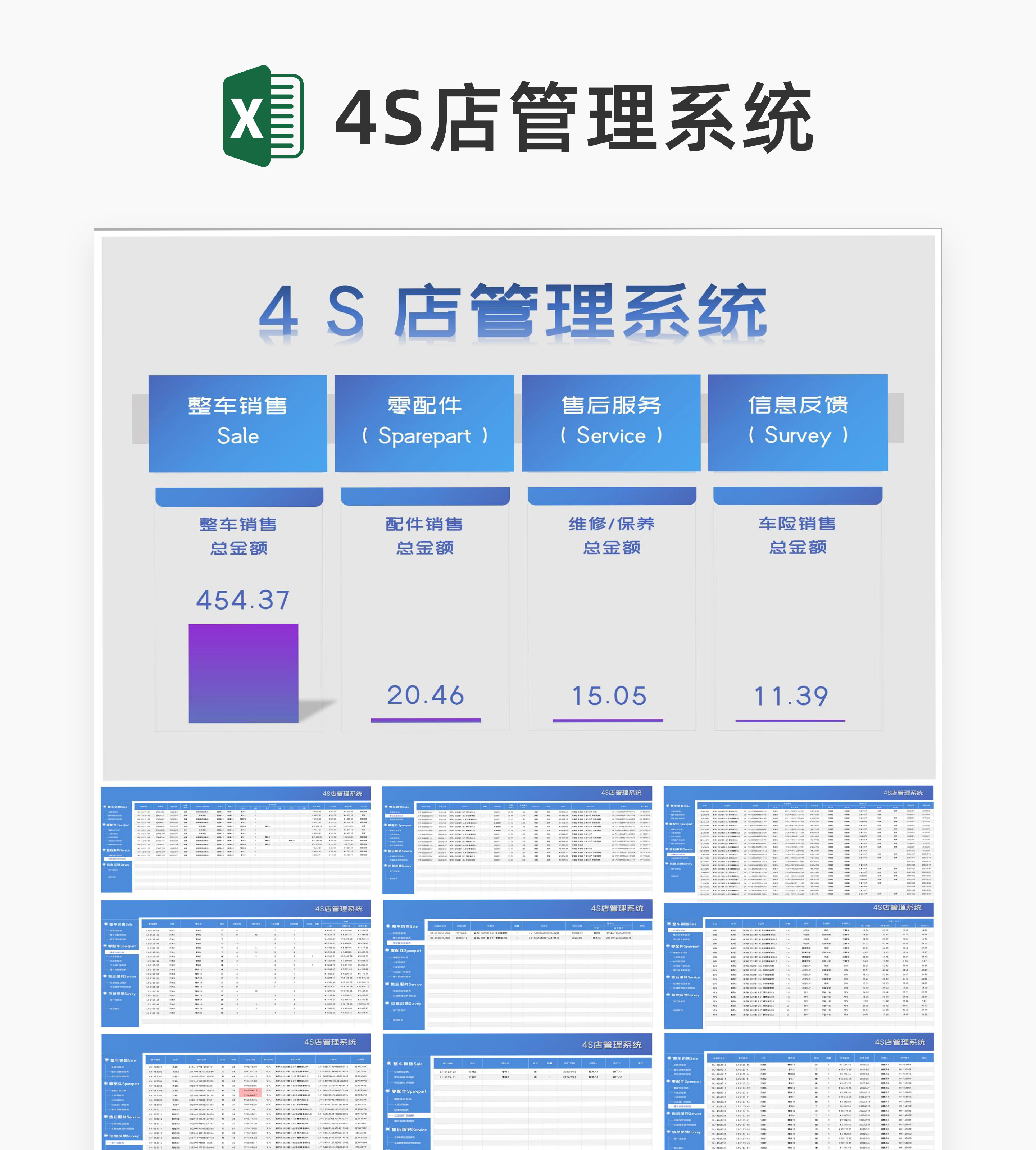The width and height of the screenshot is (1036, 1150).
Task: Expand 售后服务Service group in pink-highlighted customer preview
Action: [x=124, y=1117]
